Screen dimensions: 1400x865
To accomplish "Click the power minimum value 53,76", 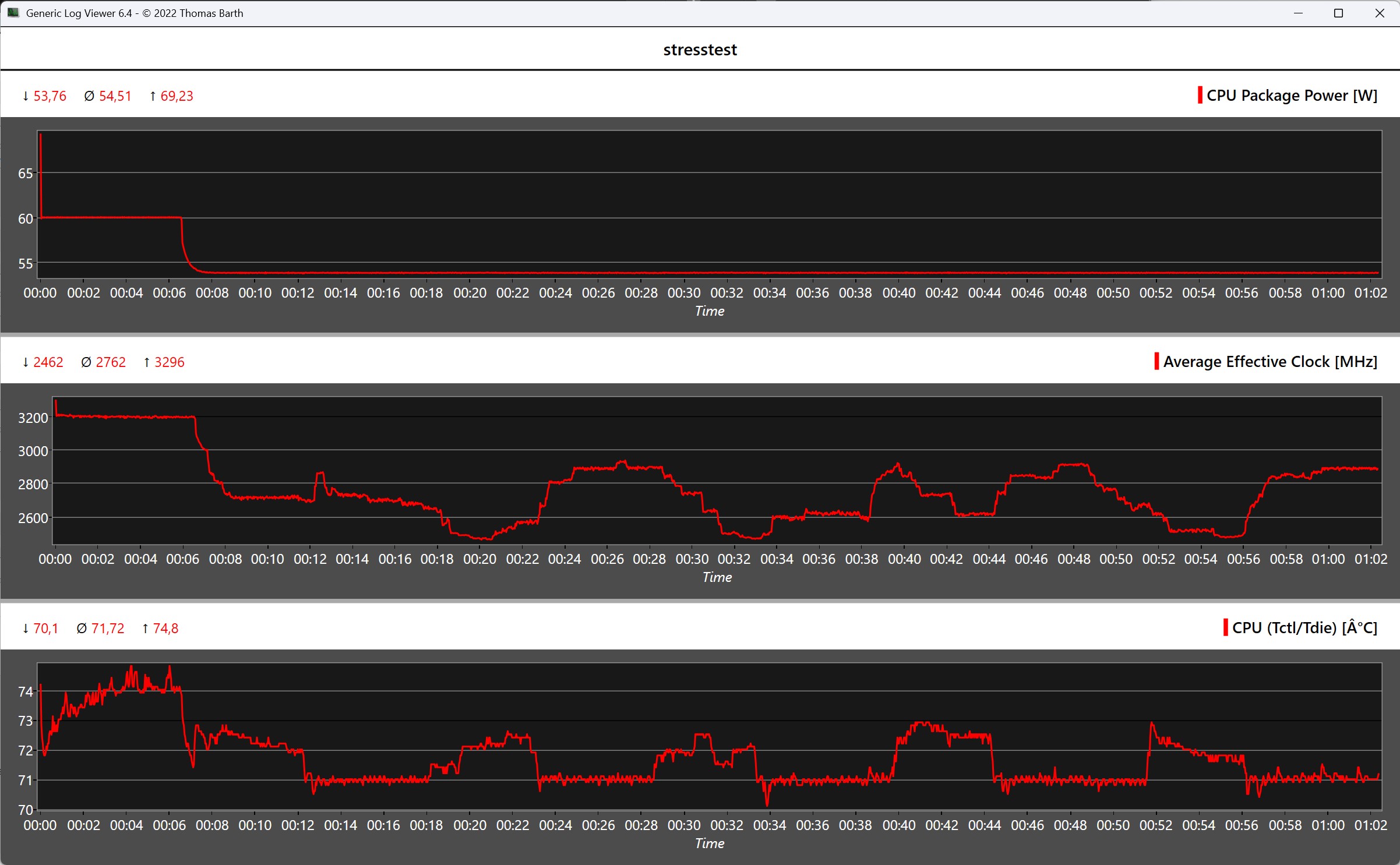I will pos(50,96).
